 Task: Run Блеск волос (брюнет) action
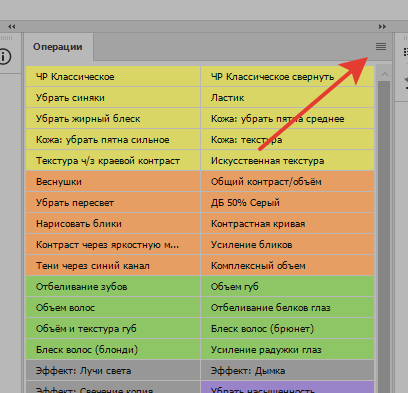(287, 328)
